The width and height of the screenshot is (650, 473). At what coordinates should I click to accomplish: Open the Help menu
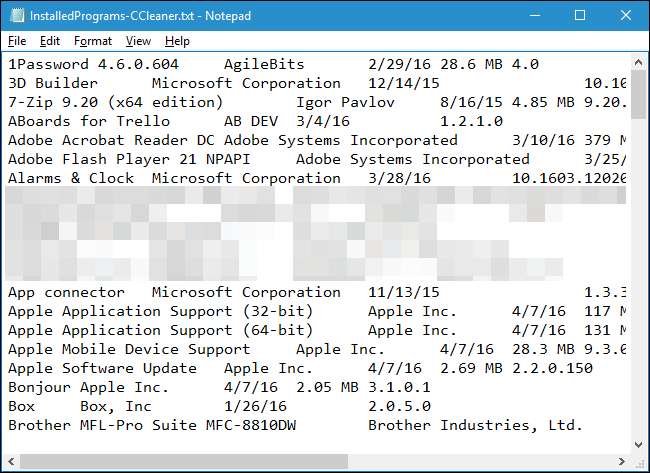coord(177,41)
